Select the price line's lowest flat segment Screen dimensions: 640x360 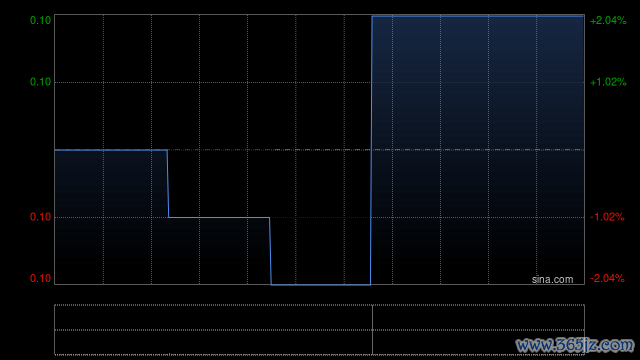coord(321,284)
